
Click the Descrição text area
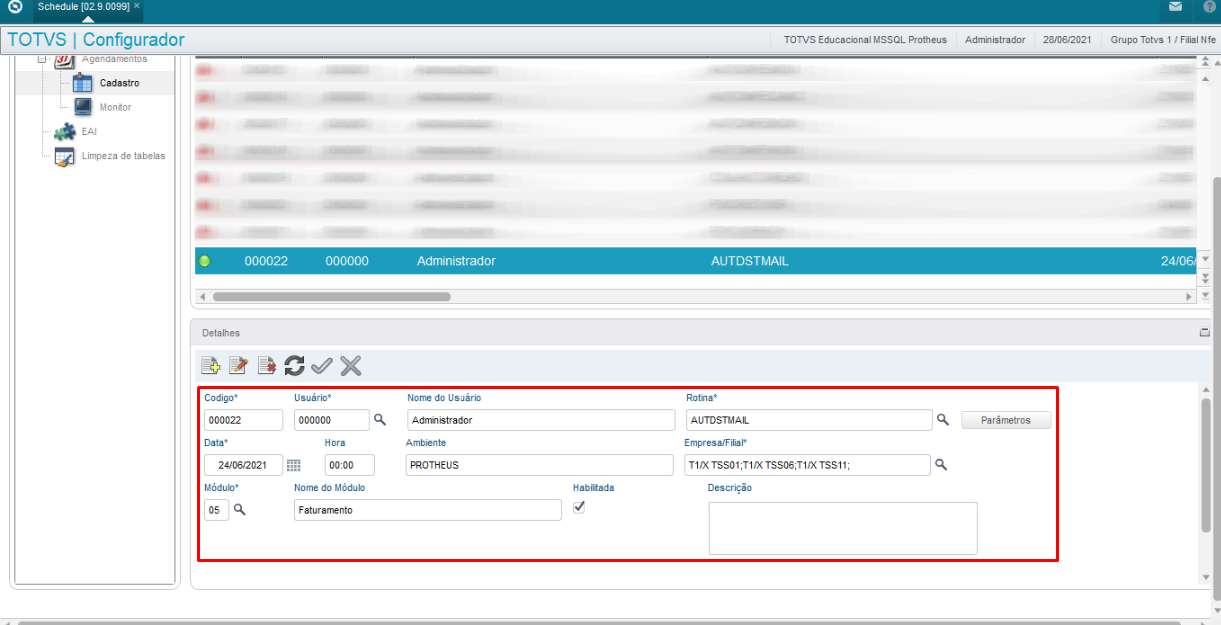(843, 528)
